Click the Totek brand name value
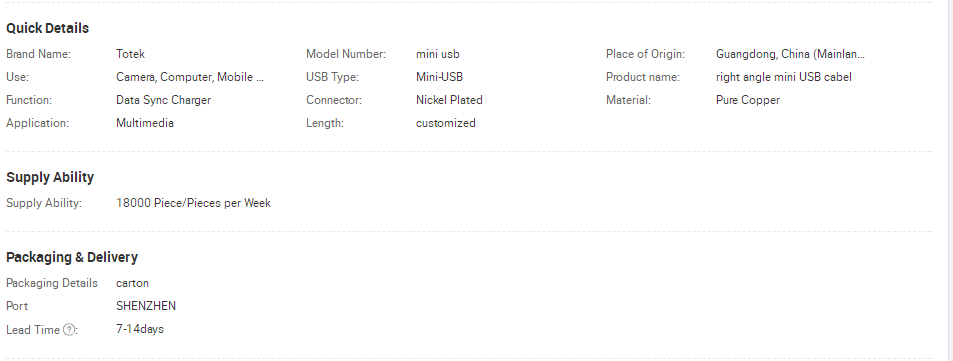This screenshot has height=361, width=953. coord(130,54)
